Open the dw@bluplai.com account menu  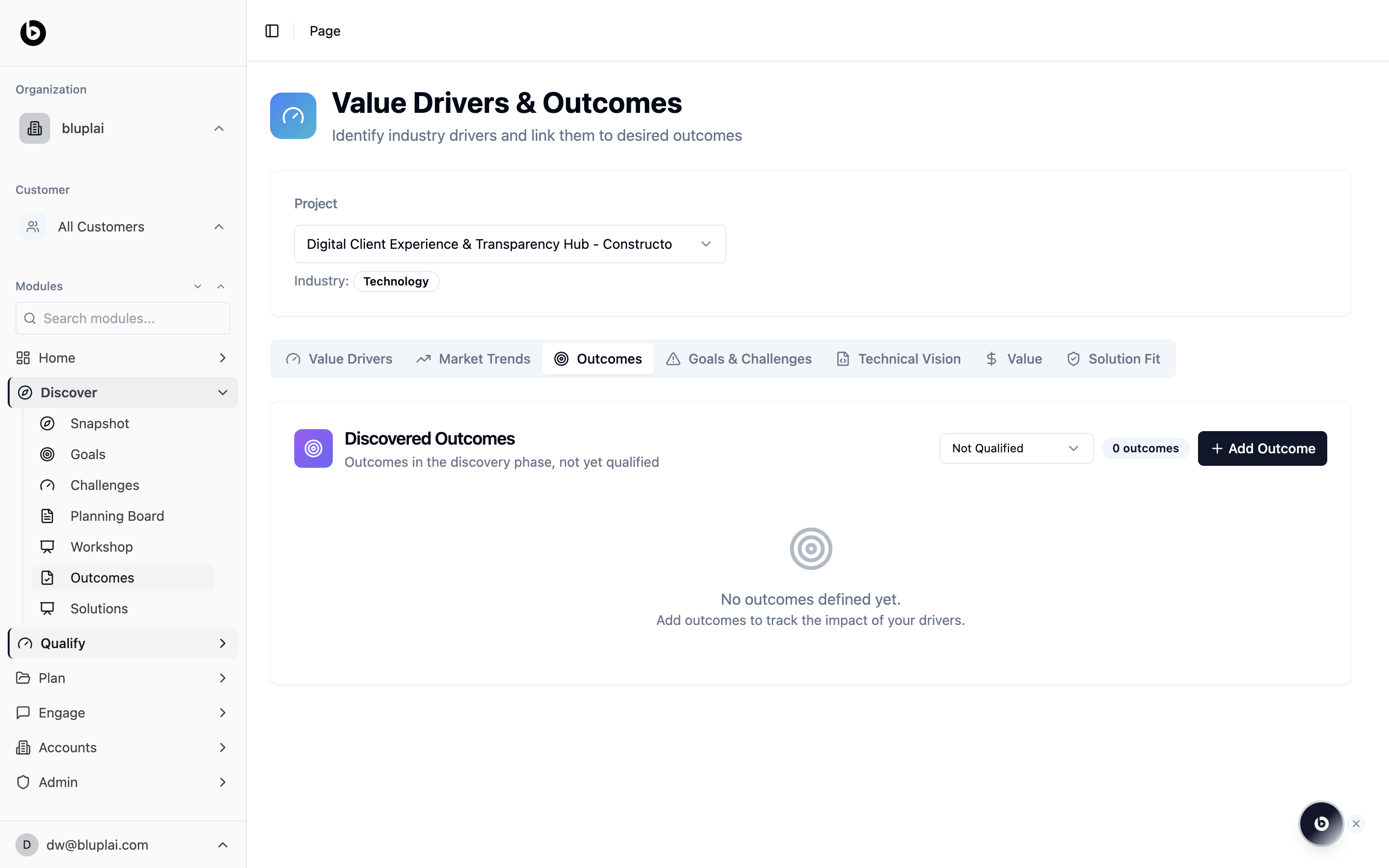122,844
